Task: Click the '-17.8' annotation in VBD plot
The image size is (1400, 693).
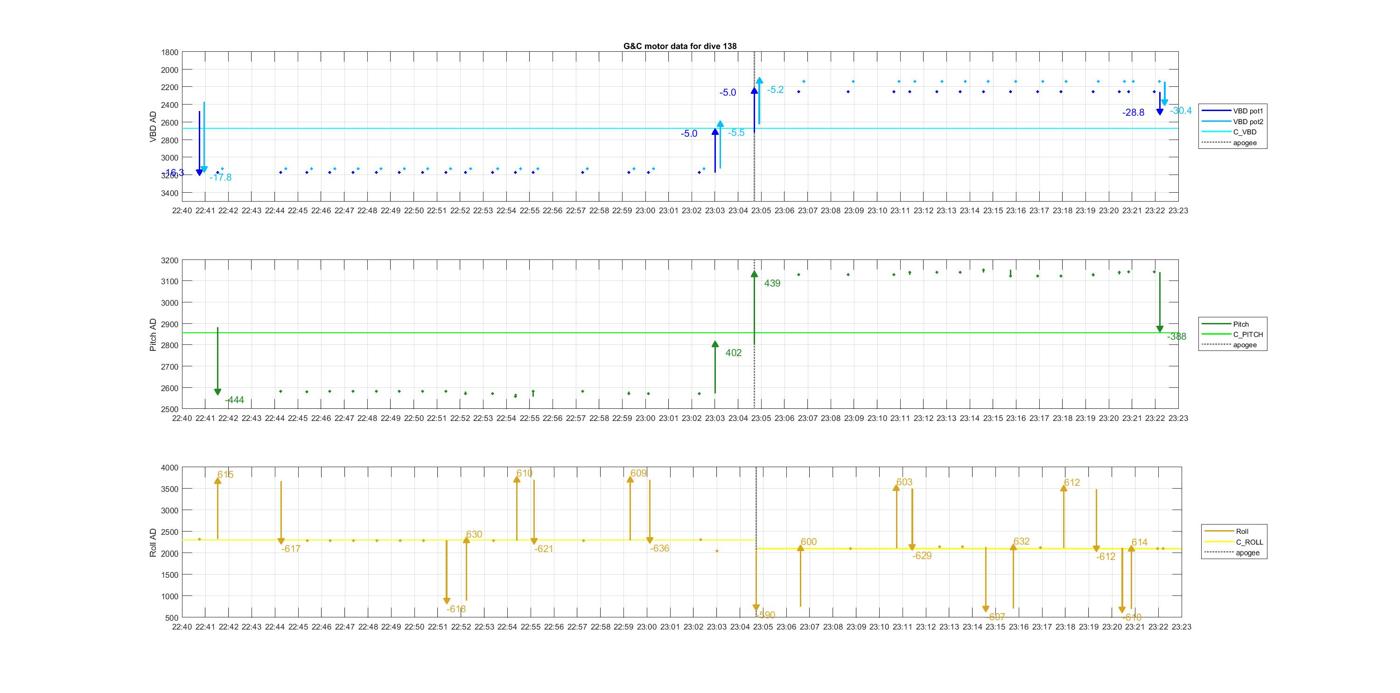Action: click(x=220, y=178)
